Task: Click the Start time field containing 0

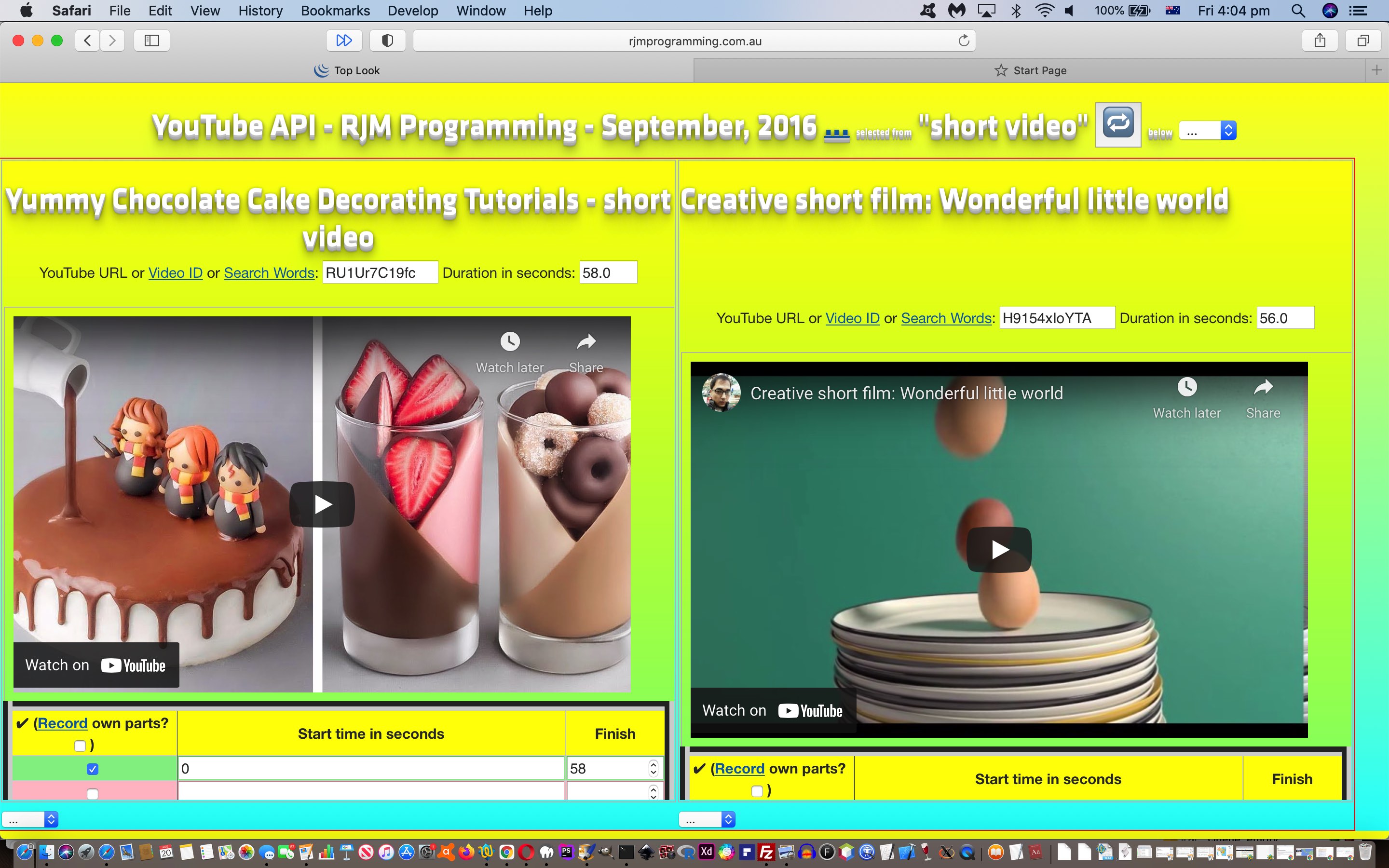Action: pyautogui.click(x=371, y=768)
